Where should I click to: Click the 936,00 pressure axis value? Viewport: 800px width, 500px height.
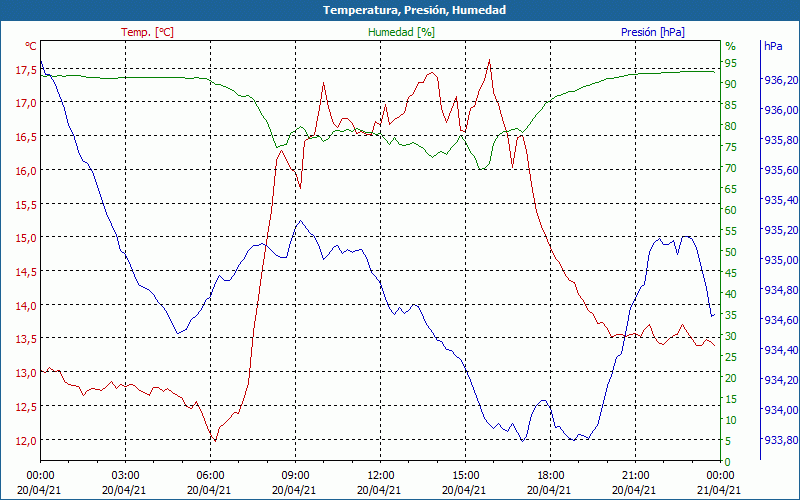pos(781,110)
